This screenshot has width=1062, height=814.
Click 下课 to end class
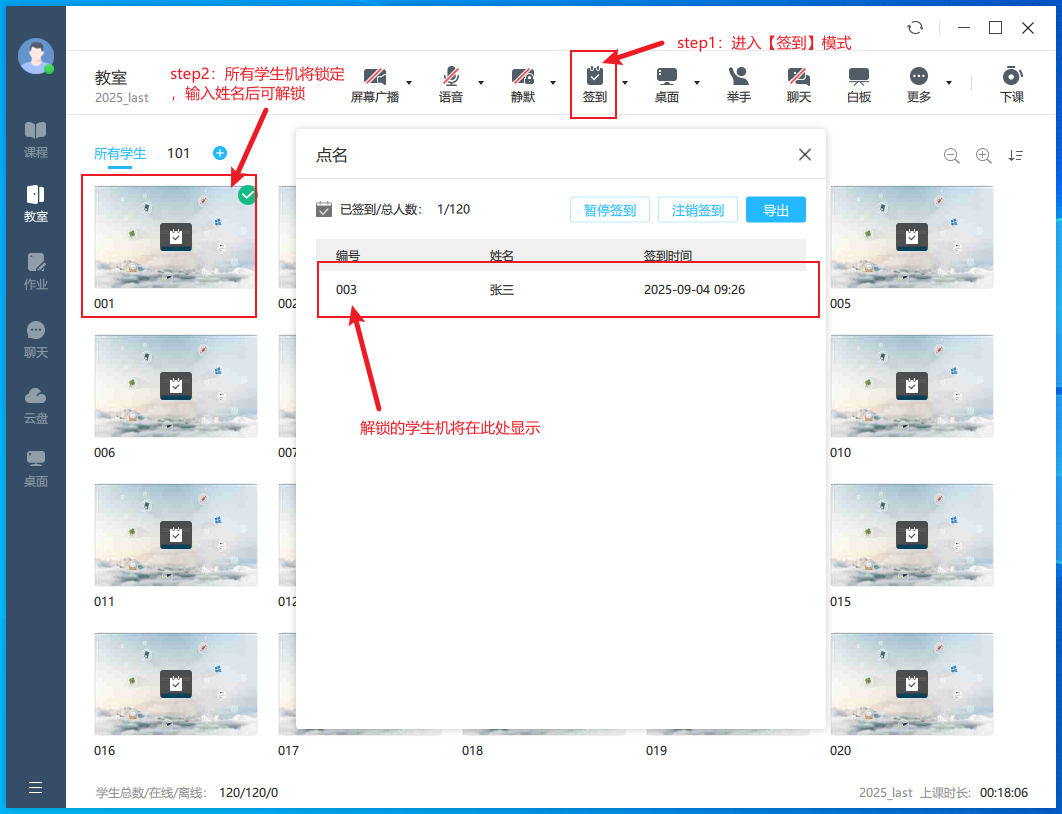point(1011,83)
